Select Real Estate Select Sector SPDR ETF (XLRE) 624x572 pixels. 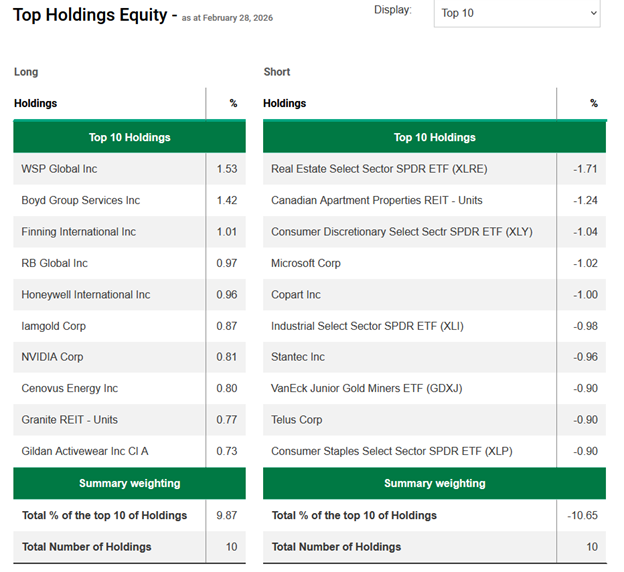click(379, 169)
